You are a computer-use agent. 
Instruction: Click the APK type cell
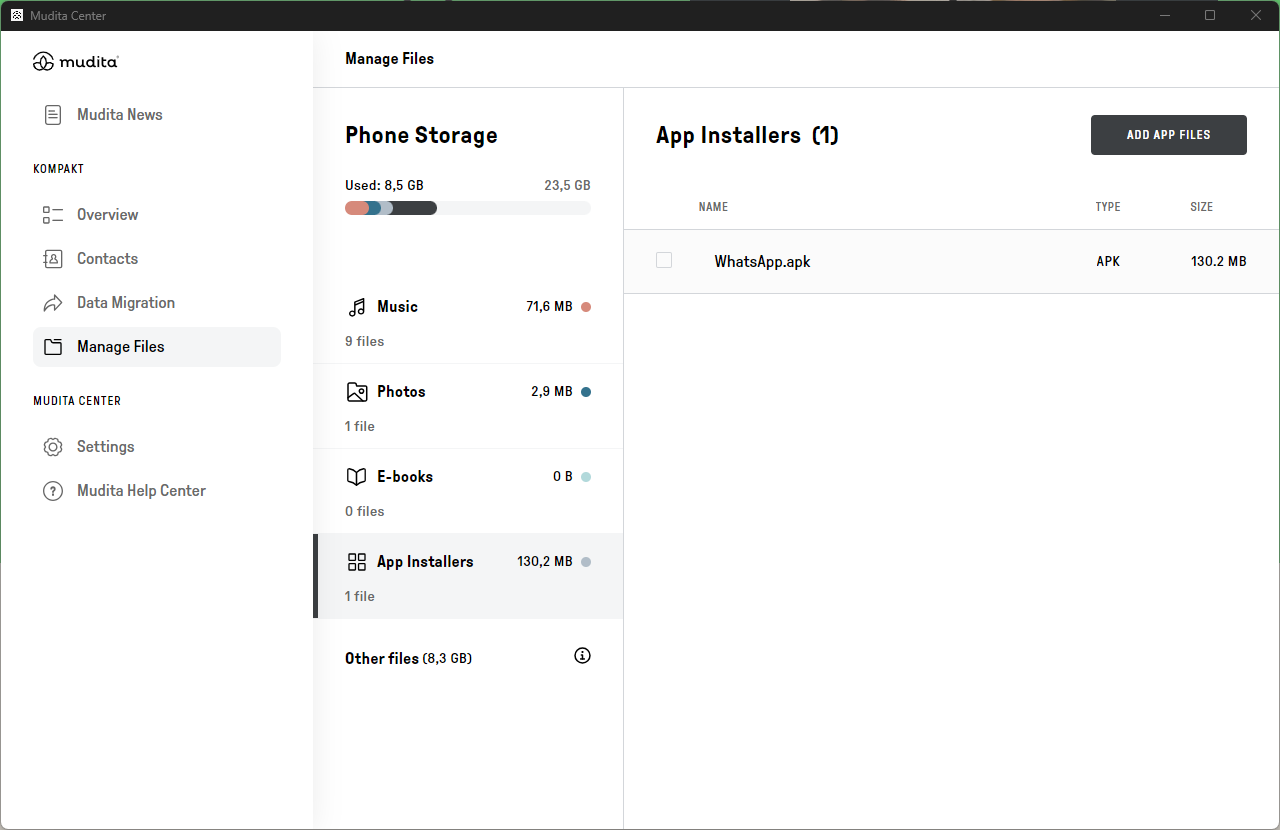pos(1108,261)
